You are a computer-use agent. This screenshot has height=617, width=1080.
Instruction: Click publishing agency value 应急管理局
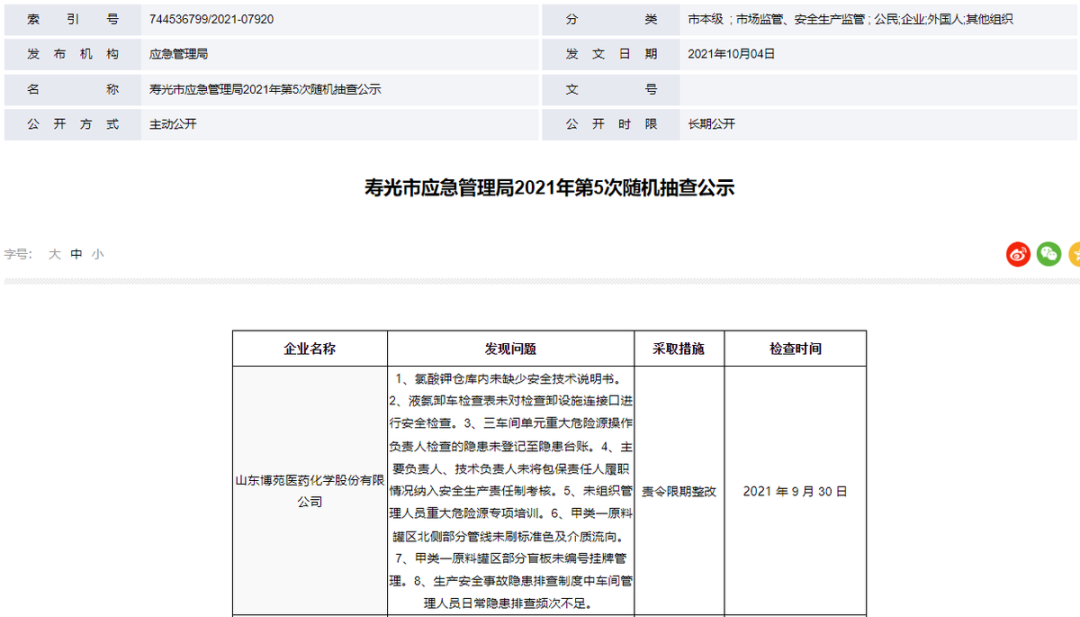tap(178, 54)
